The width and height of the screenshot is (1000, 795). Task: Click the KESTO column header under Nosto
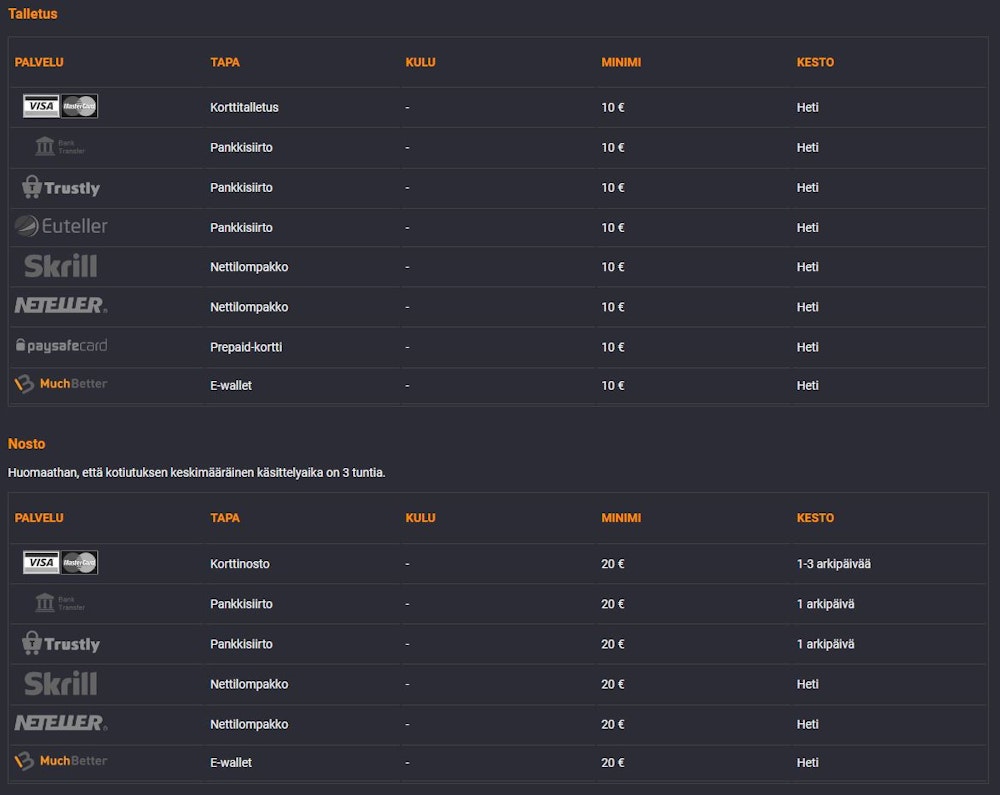click(815, 518)
